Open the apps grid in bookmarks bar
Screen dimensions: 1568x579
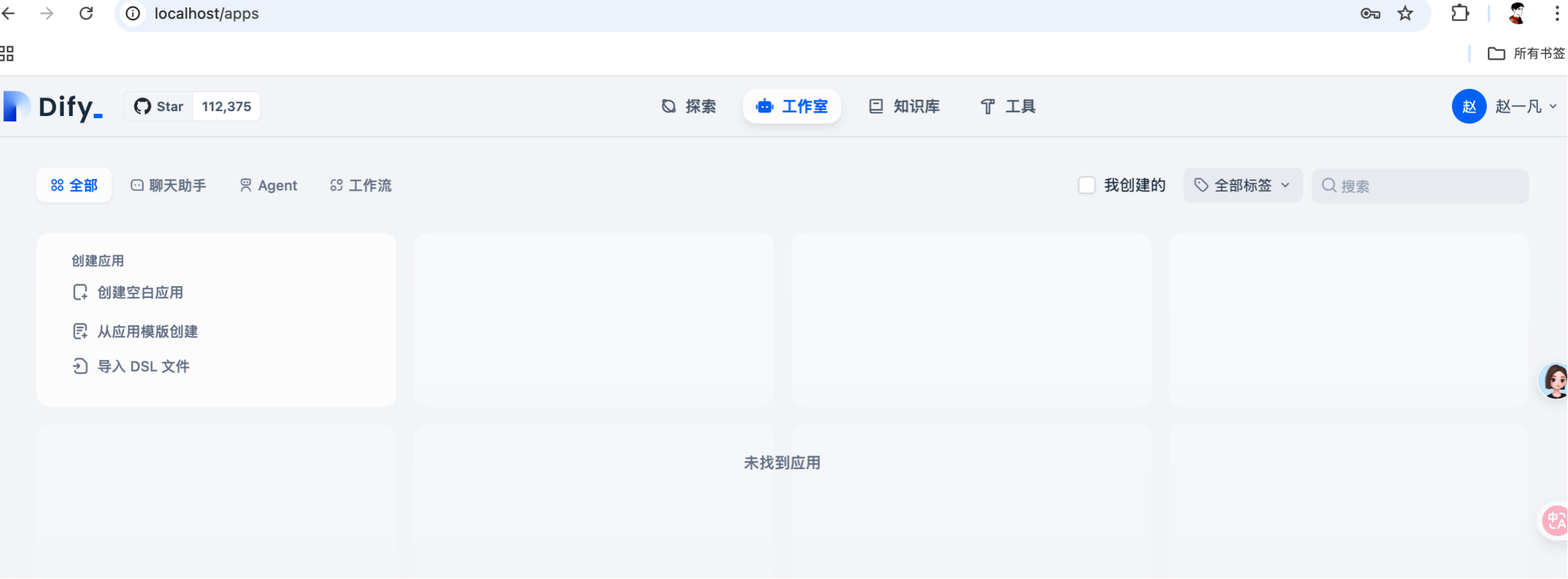(7, 54)
